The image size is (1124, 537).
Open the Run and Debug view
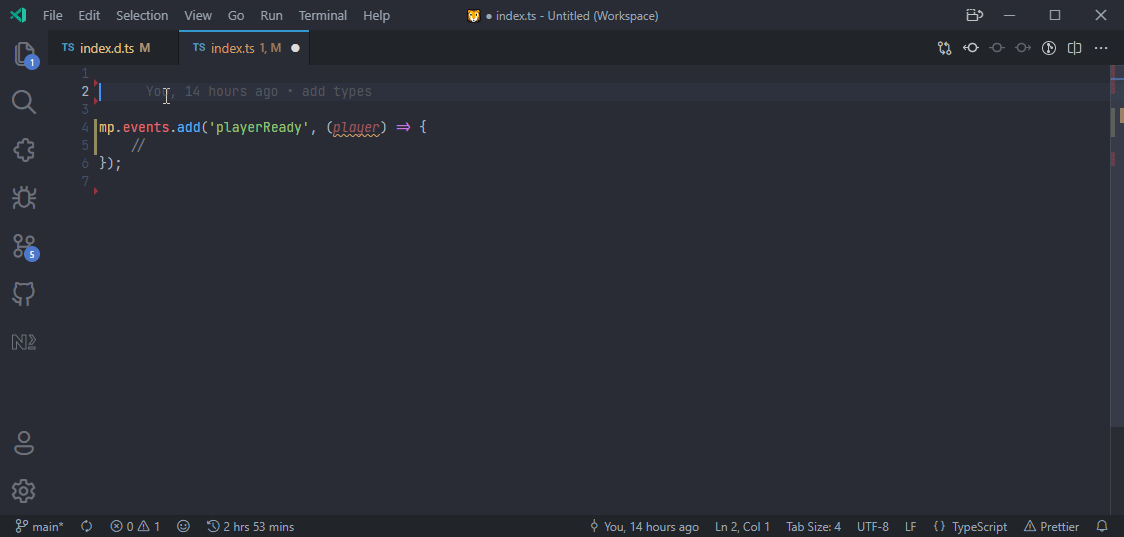coord(24,197)
